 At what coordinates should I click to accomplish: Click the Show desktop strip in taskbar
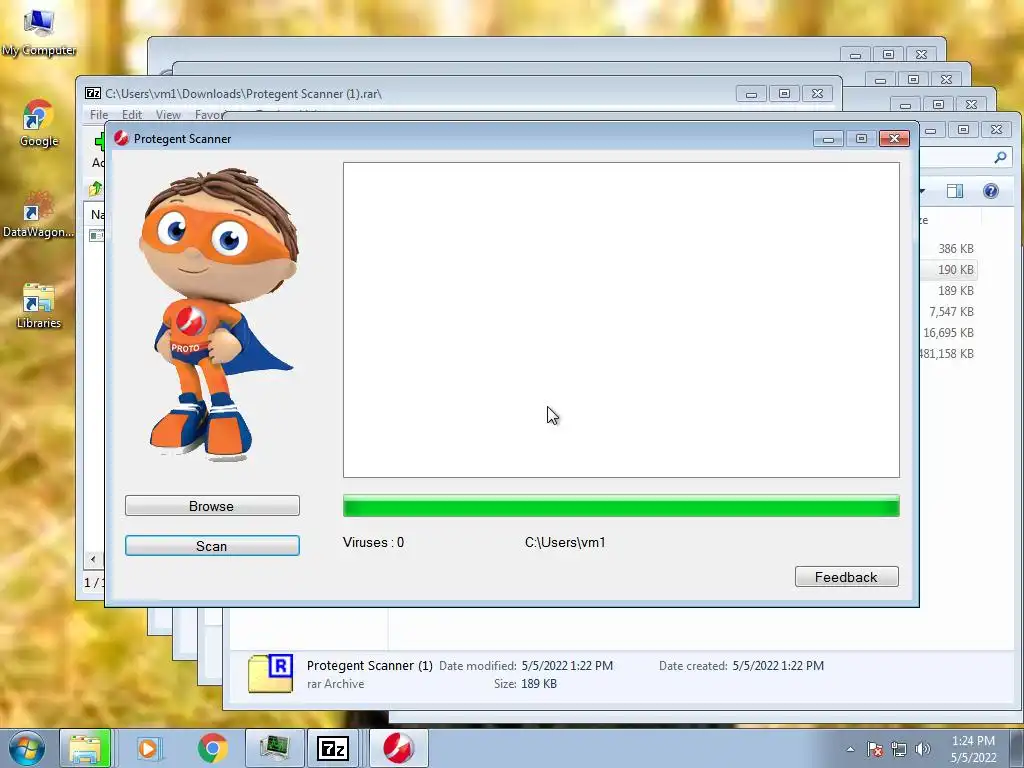(1017, 748)
